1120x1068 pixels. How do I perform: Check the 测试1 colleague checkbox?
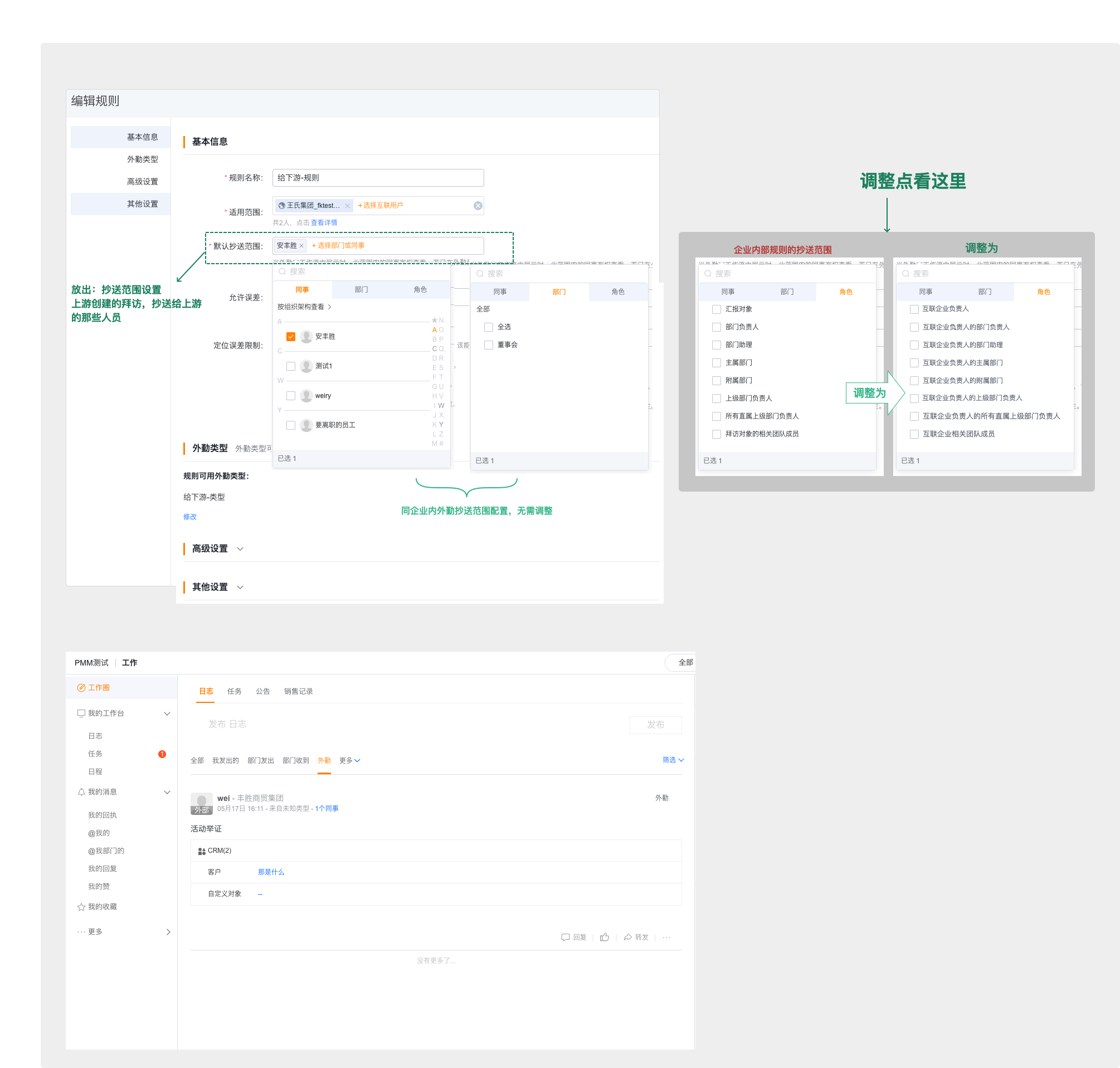click(291, 366)
